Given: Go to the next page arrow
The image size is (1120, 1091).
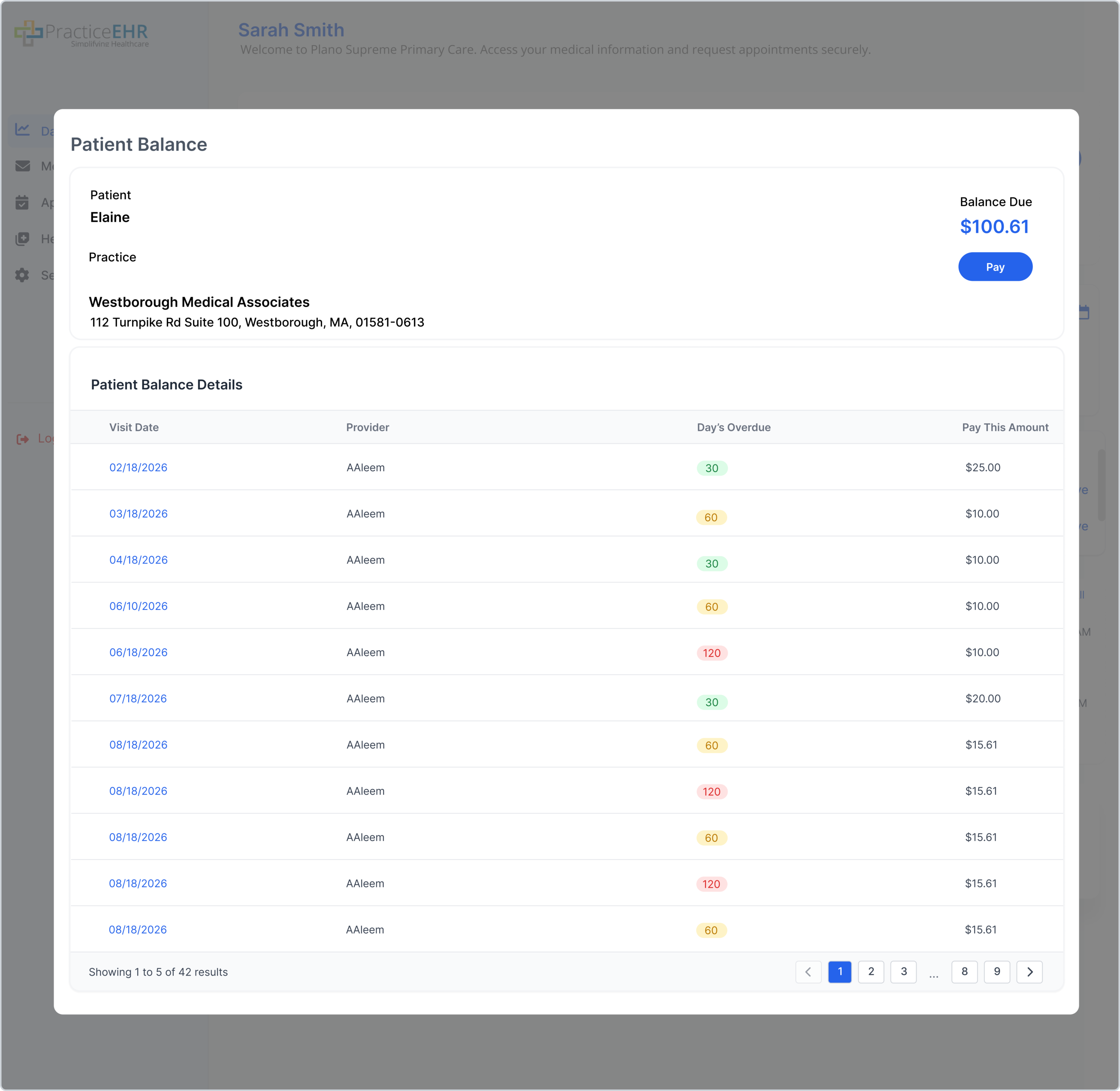Looking at the screenshot, I should pos(1029,972).
